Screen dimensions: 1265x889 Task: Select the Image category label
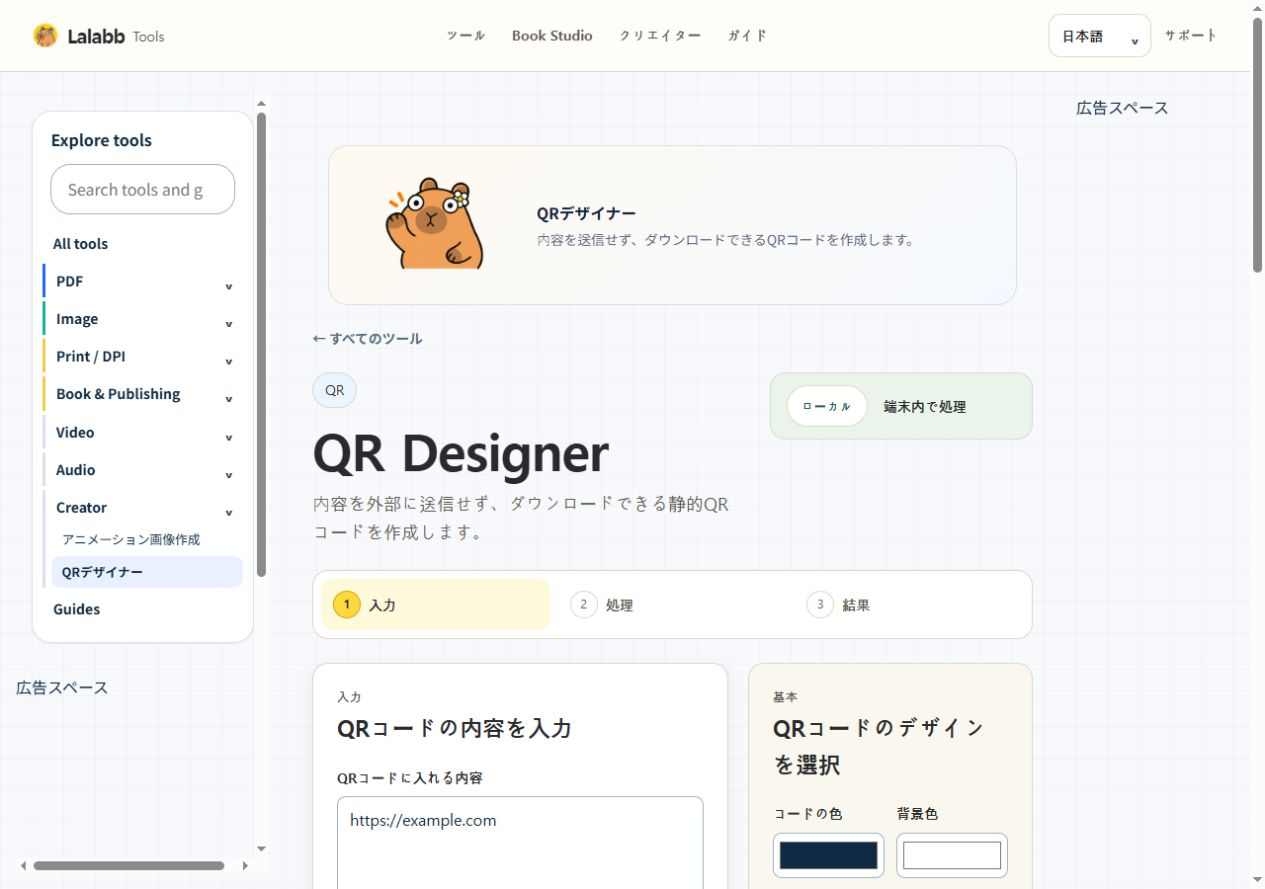coord(77,319)
